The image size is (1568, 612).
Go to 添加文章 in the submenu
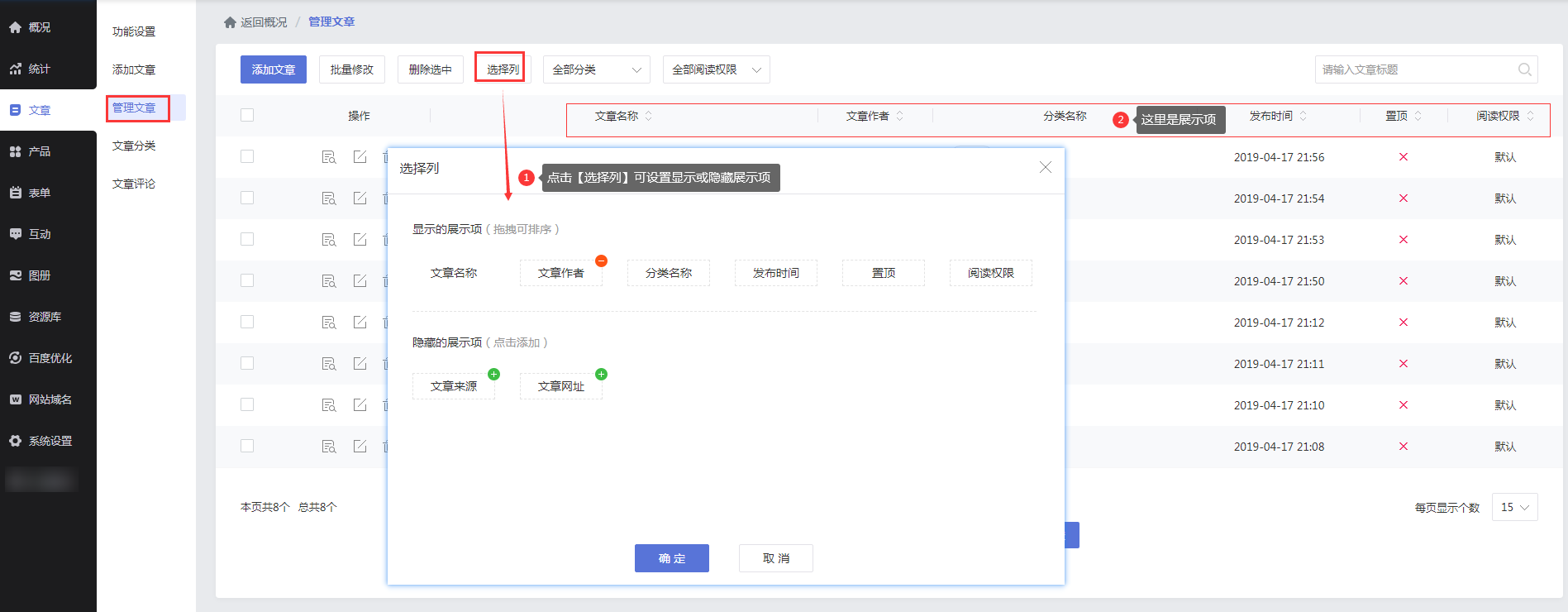(x=134, y=69)
